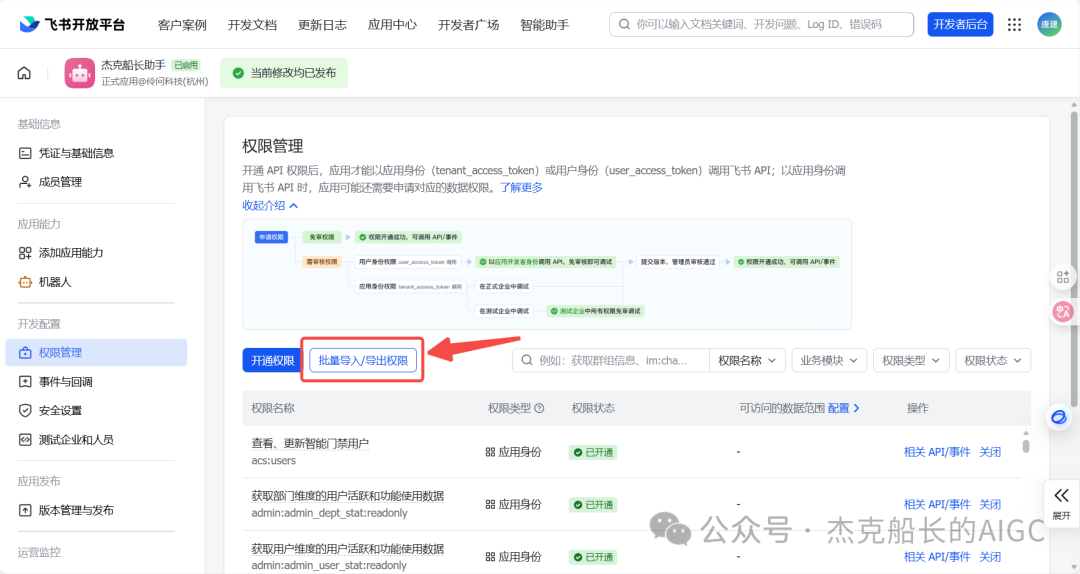Open 客户案例 in top navigation
The image size is (1080, 574).
click(x=182, y=25)
